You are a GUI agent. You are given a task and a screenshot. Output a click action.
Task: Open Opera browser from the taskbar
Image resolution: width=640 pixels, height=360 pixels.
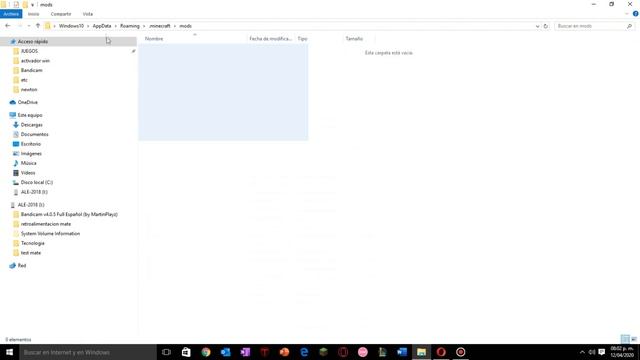click(441, 352)
